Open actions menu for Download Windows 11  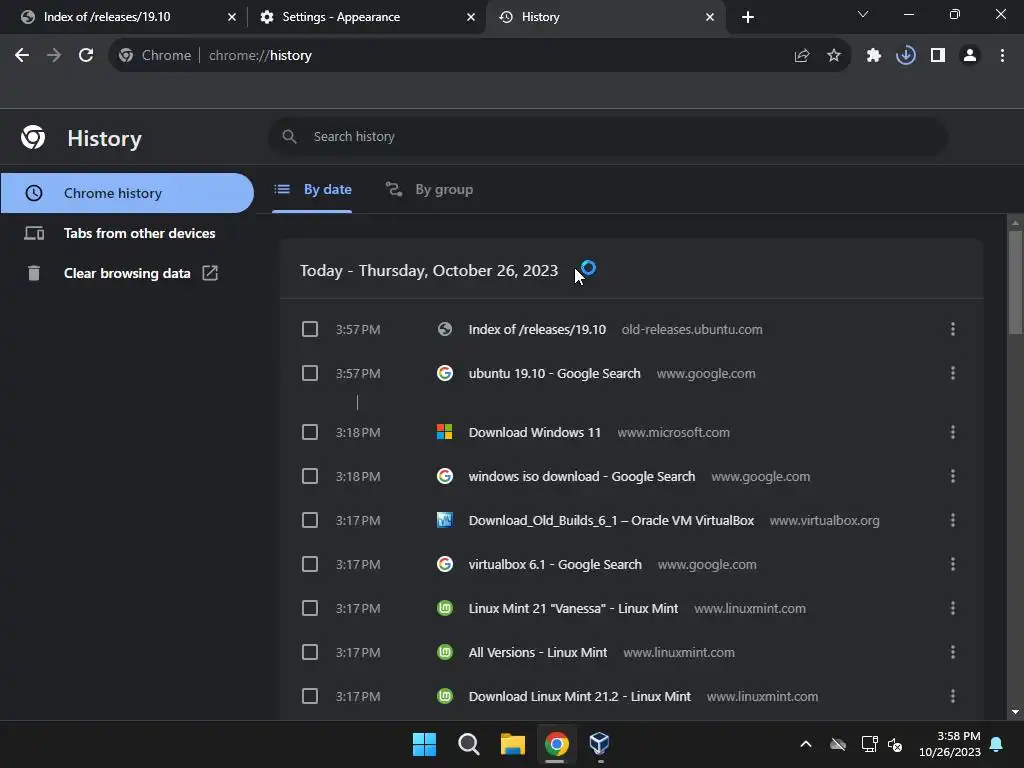[953, 432]
